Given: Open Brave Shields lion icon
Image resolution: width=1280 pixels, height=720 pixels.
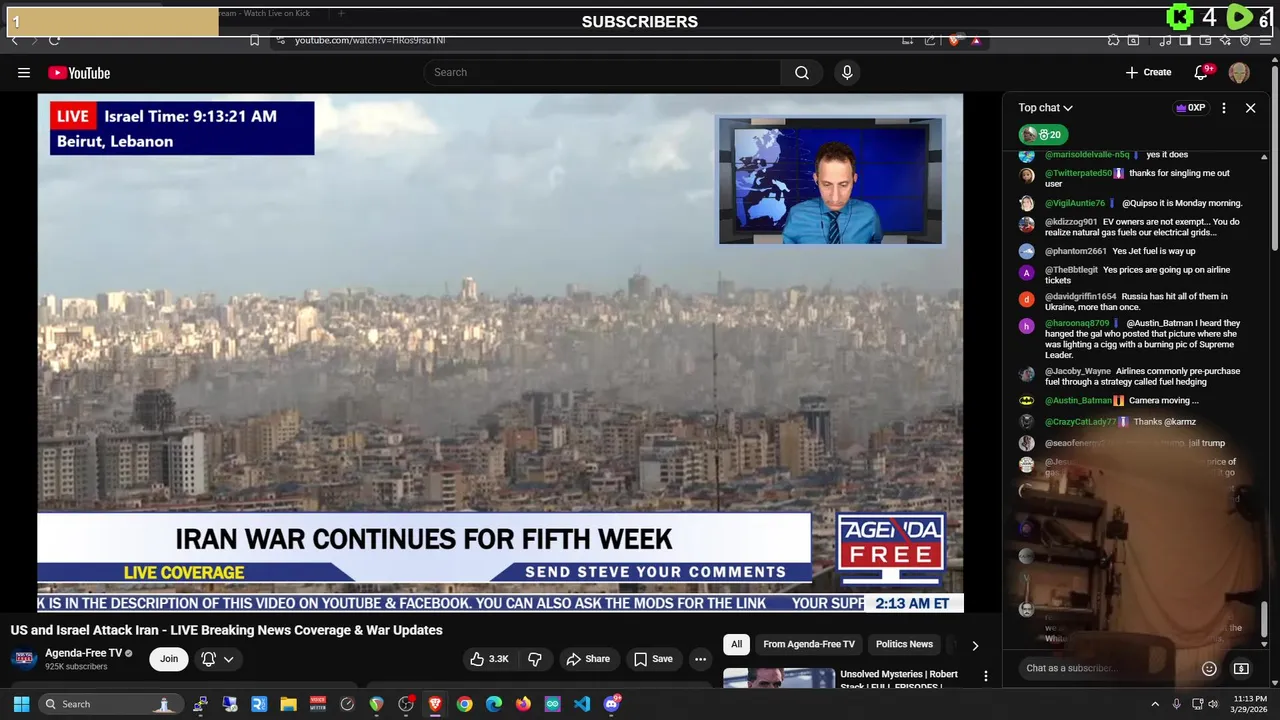Looking at the screenshot, I should [x=953, y=41].
